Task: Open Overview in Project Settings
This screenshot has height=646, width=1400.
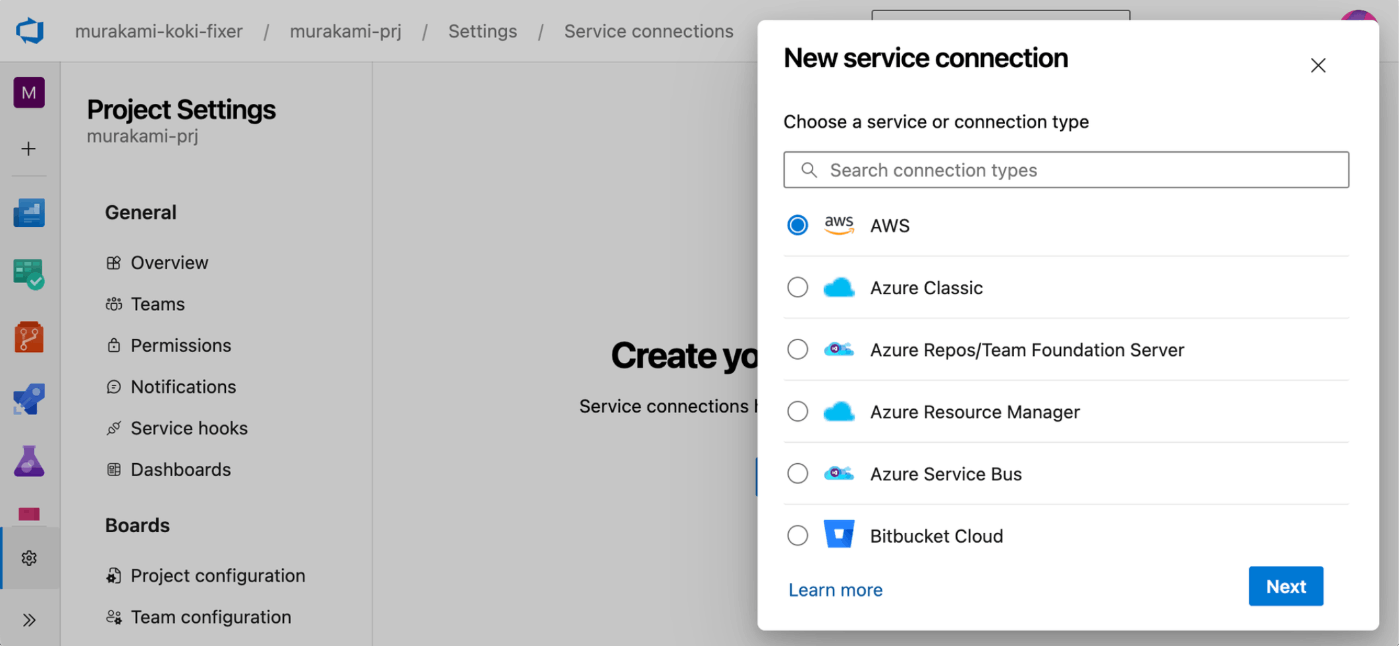Action: (x=169, y=263)
